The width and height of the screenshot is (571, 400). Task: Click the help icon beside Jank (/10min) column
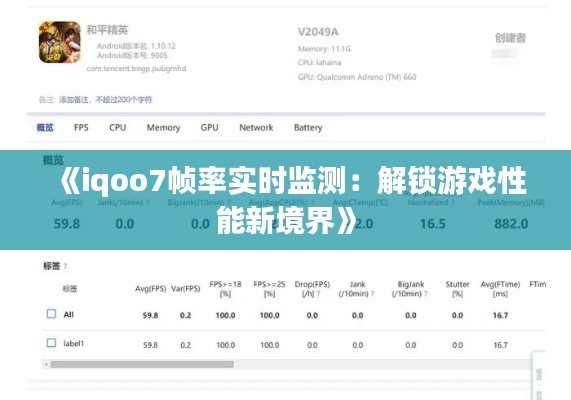pos(372,294)
